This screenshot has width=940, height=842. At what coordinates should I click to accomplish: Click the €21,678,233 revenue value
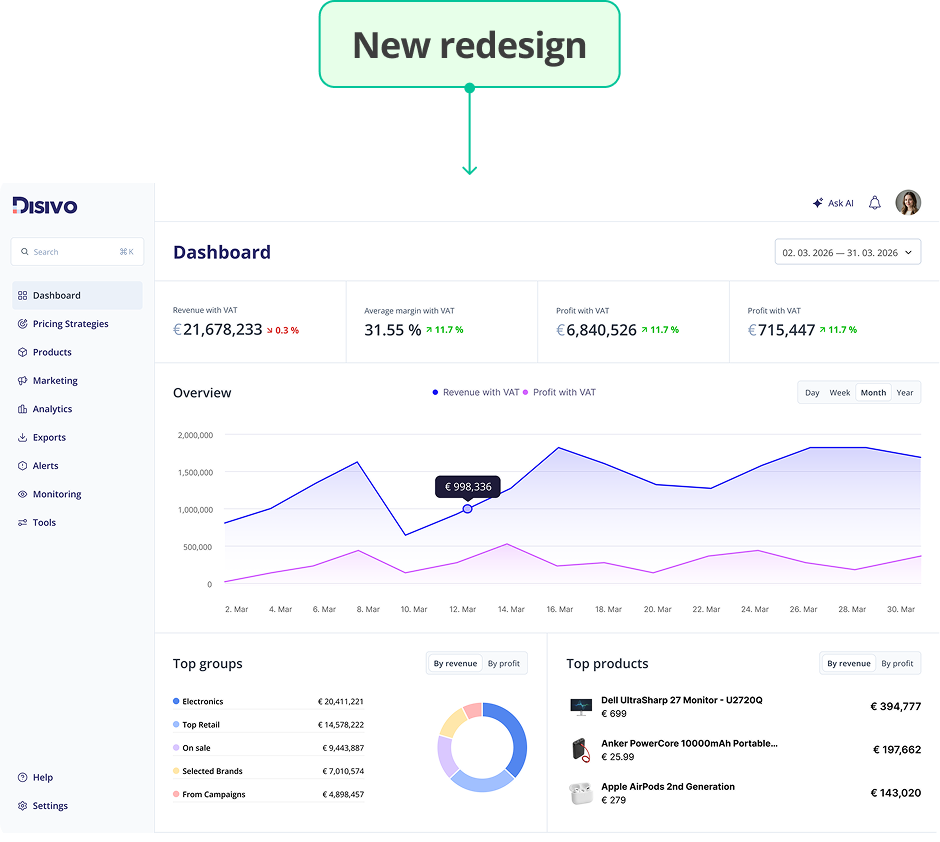pyautogui.click(x=218, y=330)
